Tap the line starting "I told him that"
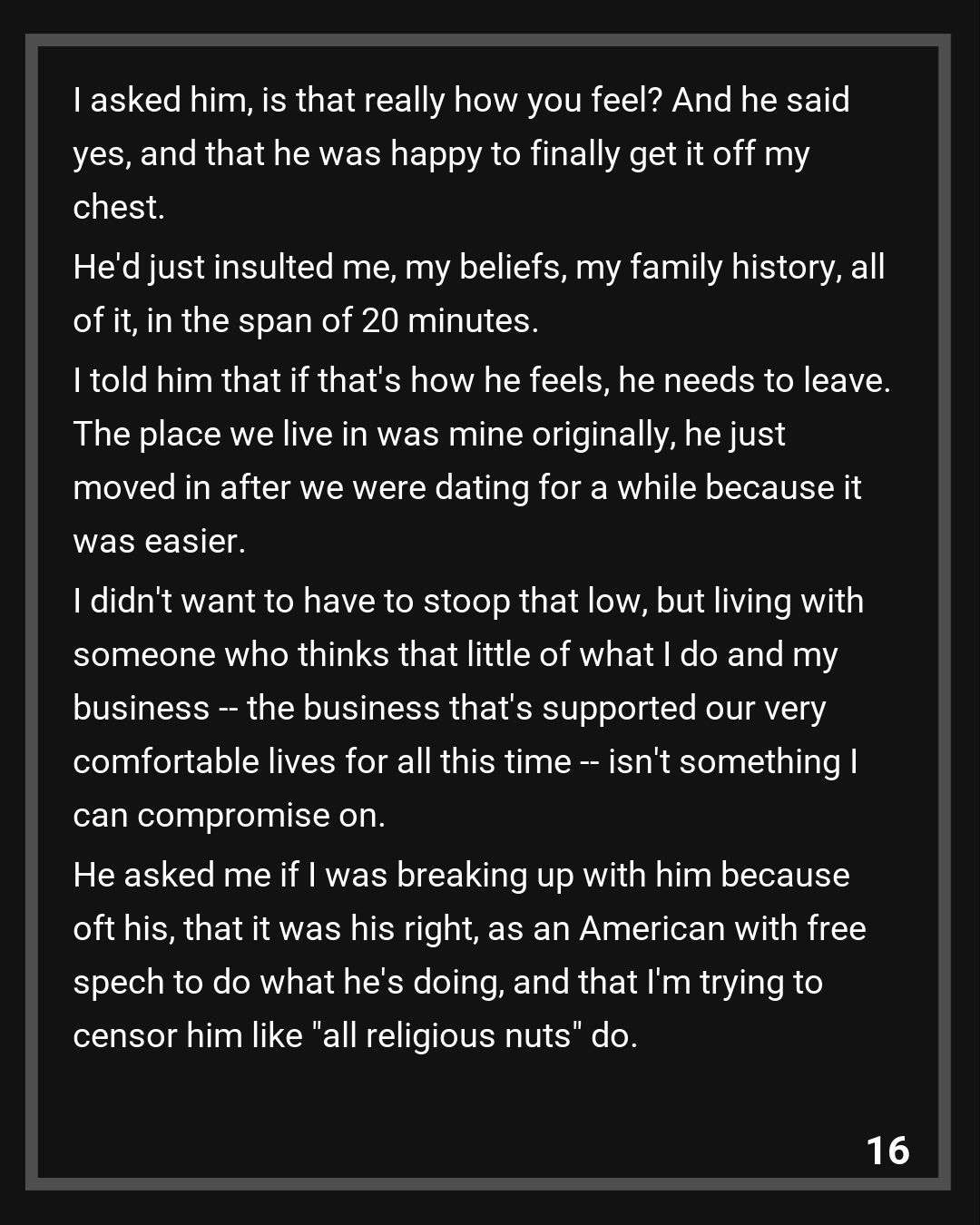980x1225 pixels. (x=481, y=380)
